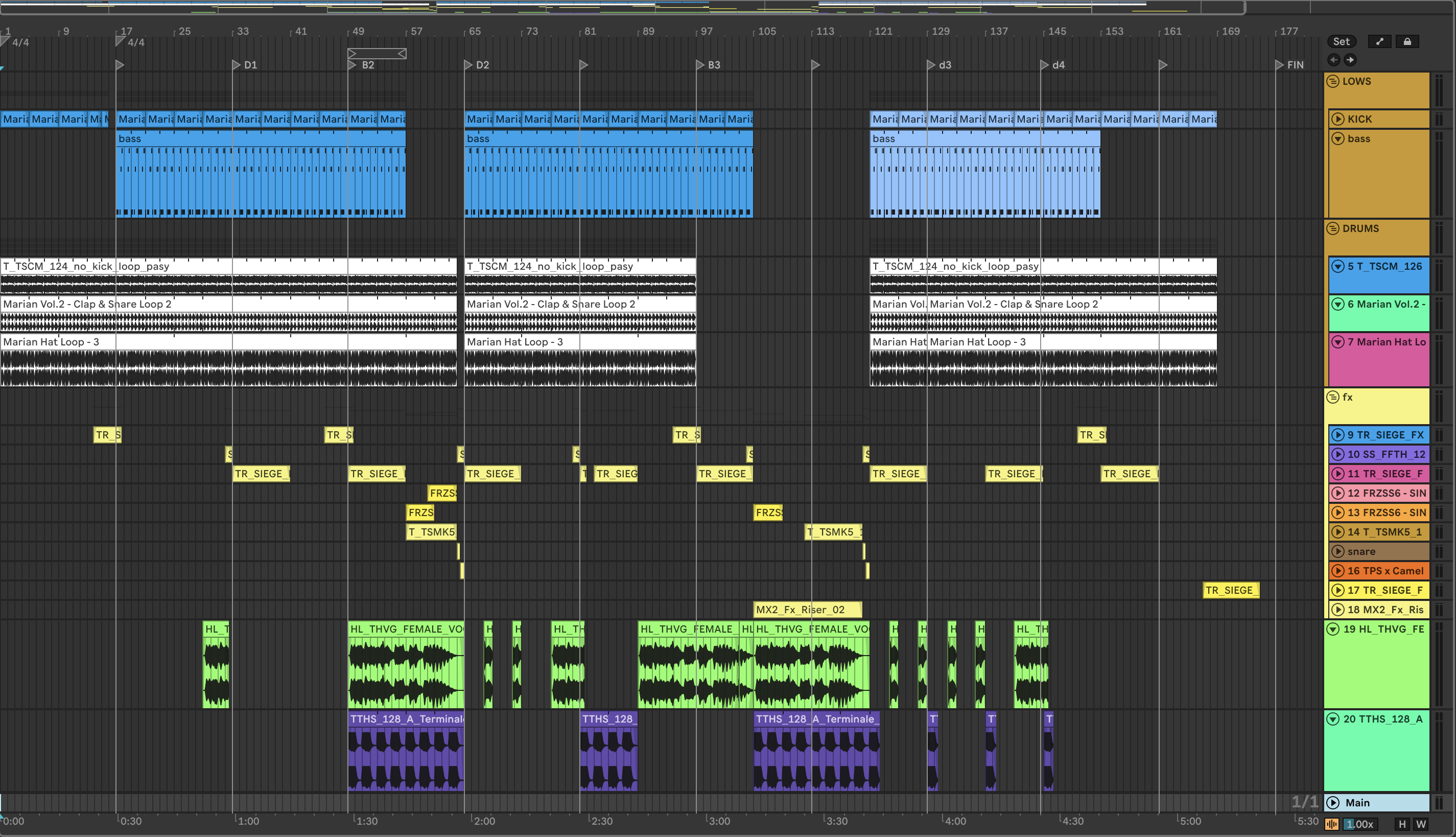Unfold the 16 TPS x Camel track
Screen dimensions: 1456x837
click(x=1337, y=571)
